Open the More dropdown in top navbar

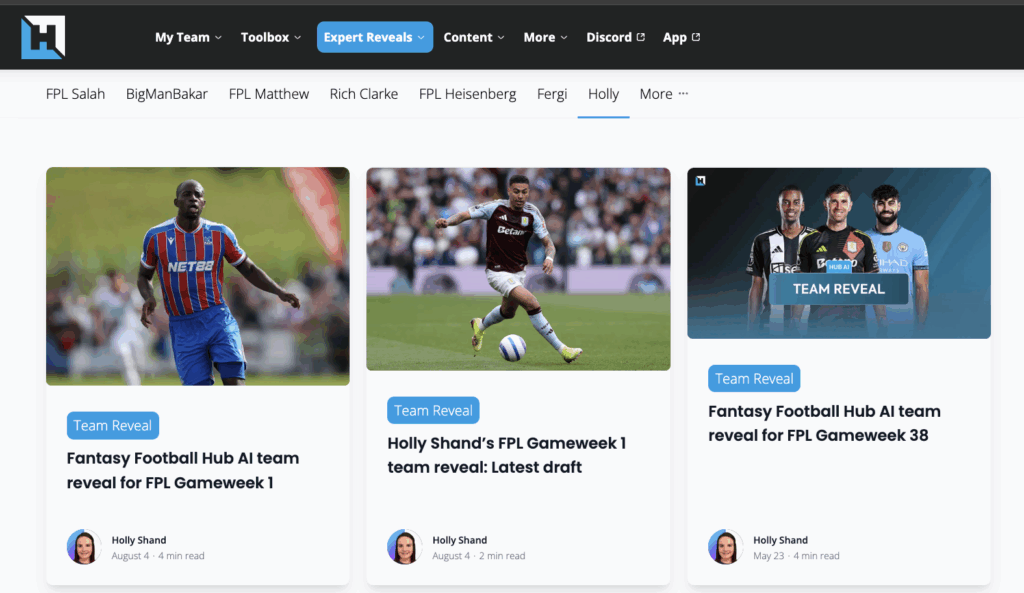(x=545, y=37)
